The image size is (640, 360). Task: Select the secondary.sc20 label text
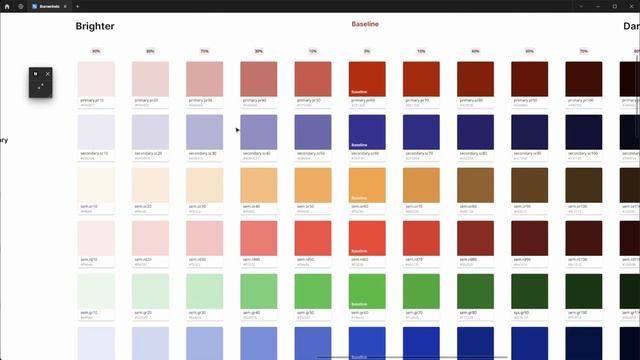pos(148,153)
